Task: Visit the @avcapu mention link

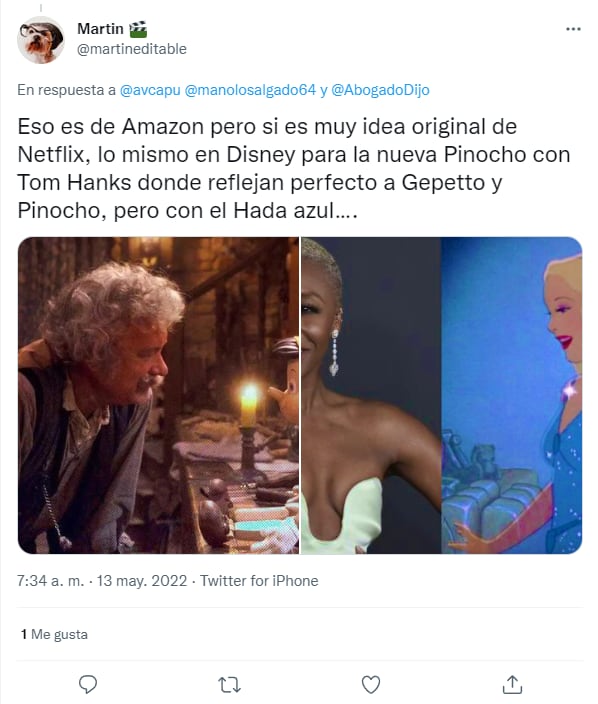Action: 150,90
